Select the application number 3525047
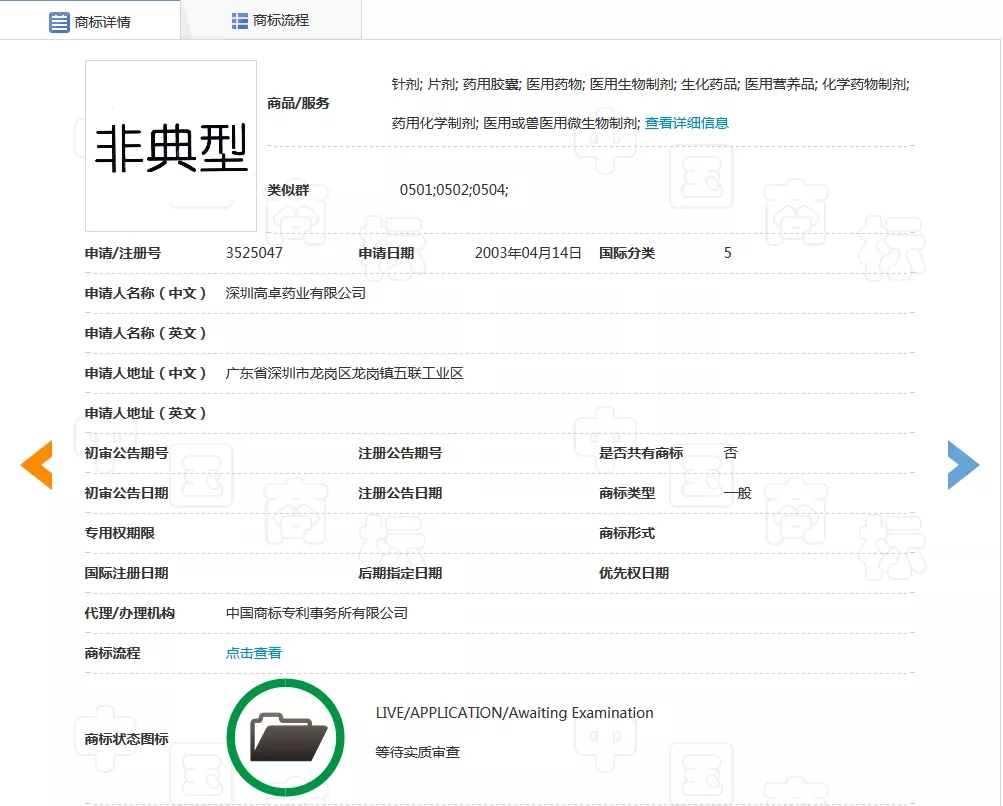Screen dimensions: 1003x806 (x=254, y=253)
